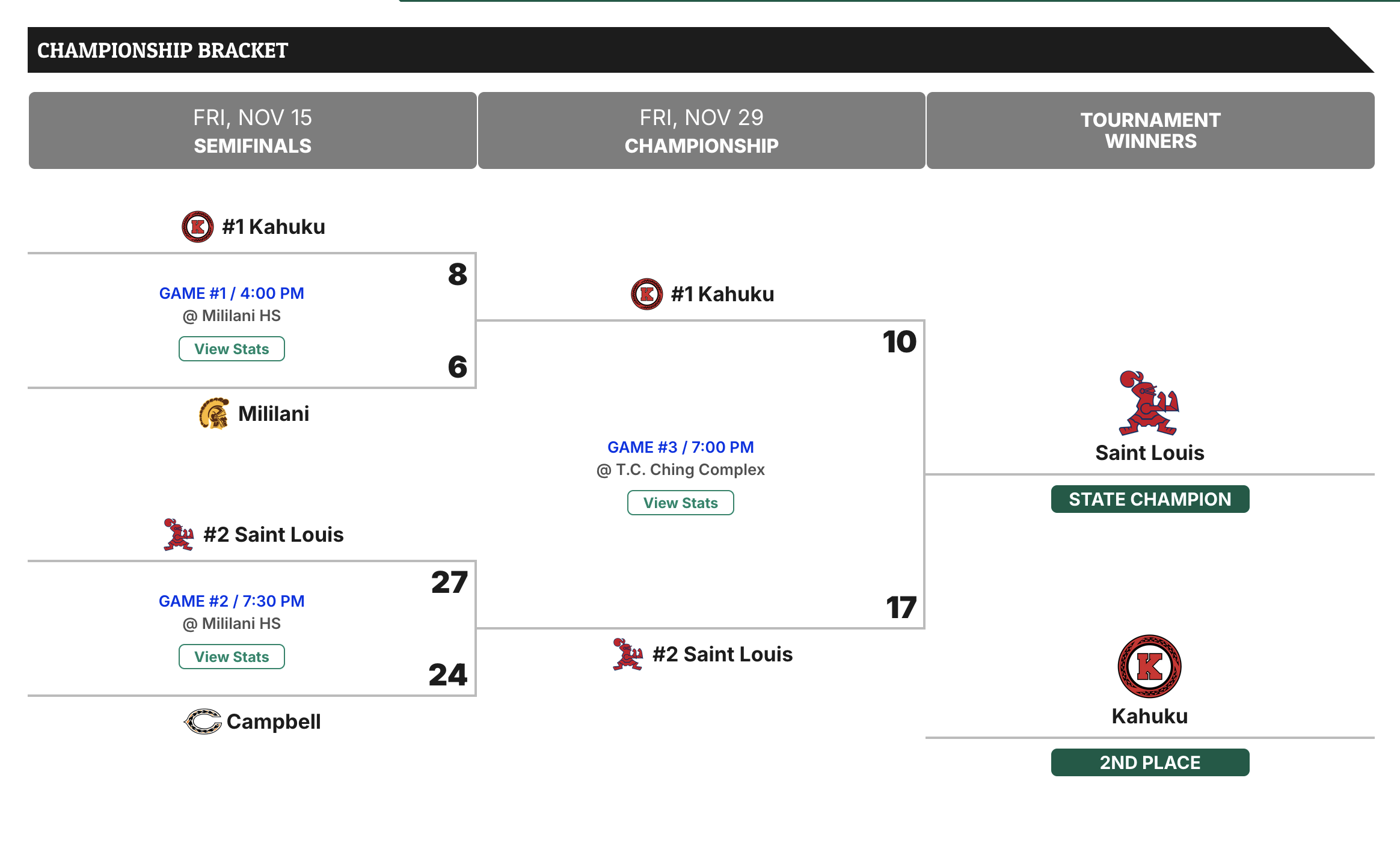Select the Tournament Winners header

pyautogui.click(x=1150, y=130)
